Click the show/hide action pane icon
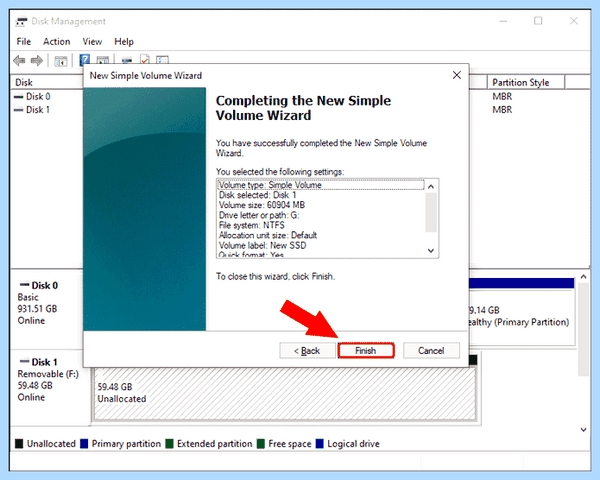Viewport: 600px width, 480px height. pyautogui.click(x=103, y=60)
